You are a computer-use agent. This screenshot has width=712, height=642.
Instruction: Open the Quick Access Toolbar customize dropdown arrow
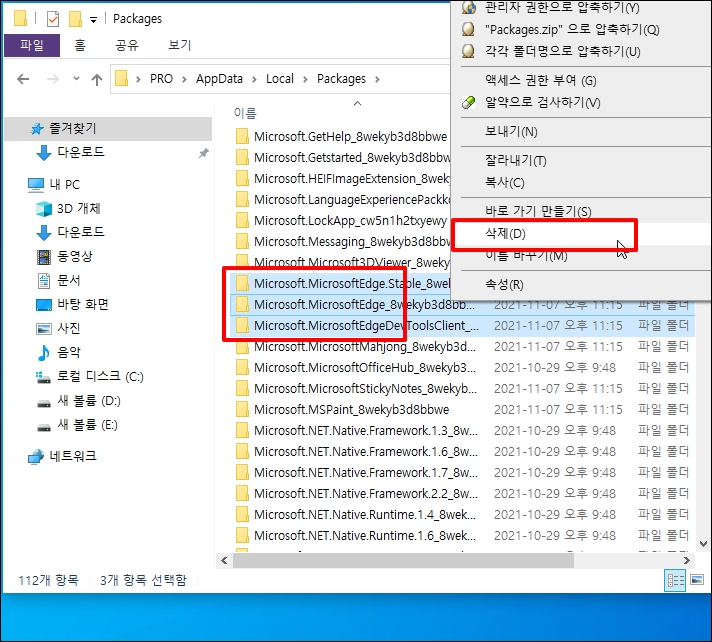(94, 20)
